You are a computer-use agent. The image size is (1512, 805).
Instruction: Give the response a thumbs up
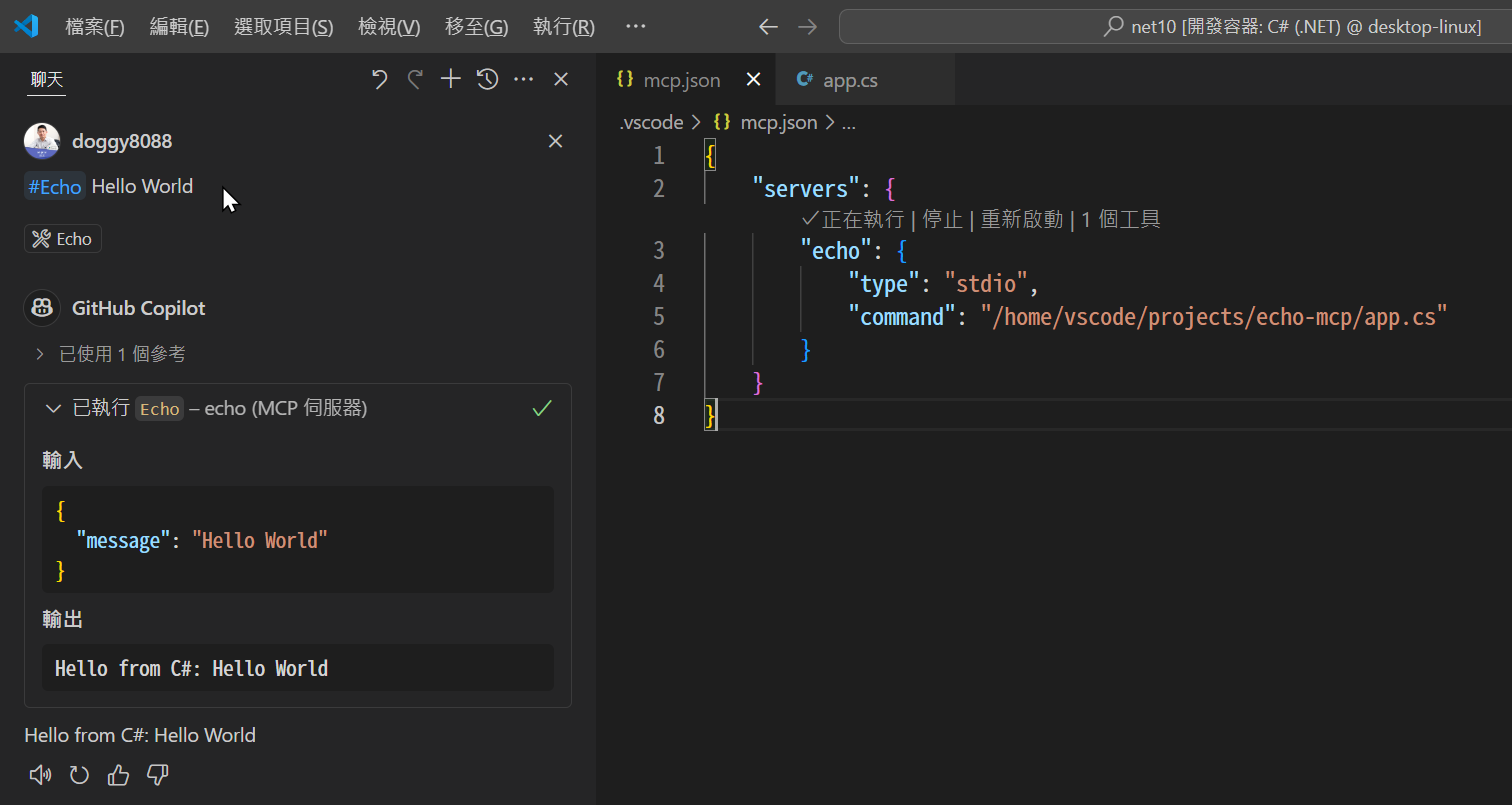[x=118, y=775]
